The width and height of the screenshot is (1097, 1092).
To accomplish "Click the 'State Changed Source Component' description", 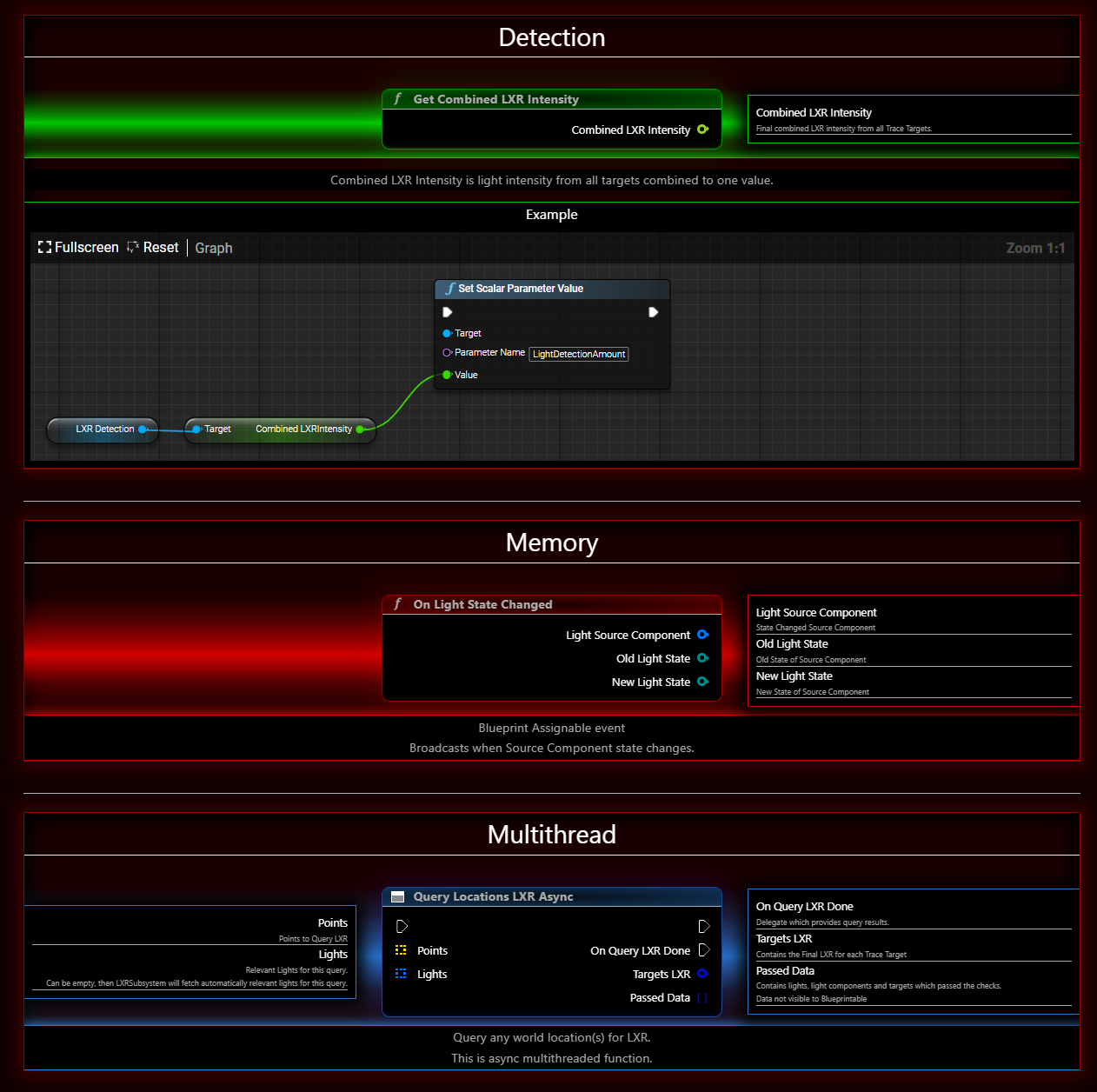I will point(815,628).
